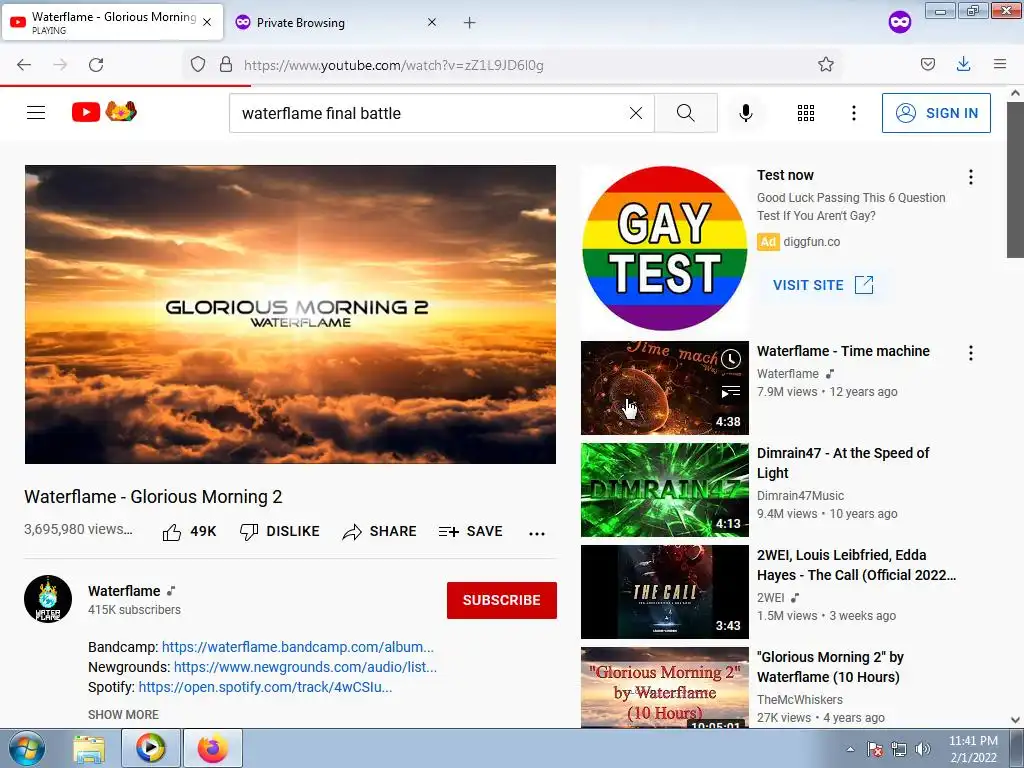Click scrollbar down arrow
The image size is (1024, 768).
tap(1016, 720)
